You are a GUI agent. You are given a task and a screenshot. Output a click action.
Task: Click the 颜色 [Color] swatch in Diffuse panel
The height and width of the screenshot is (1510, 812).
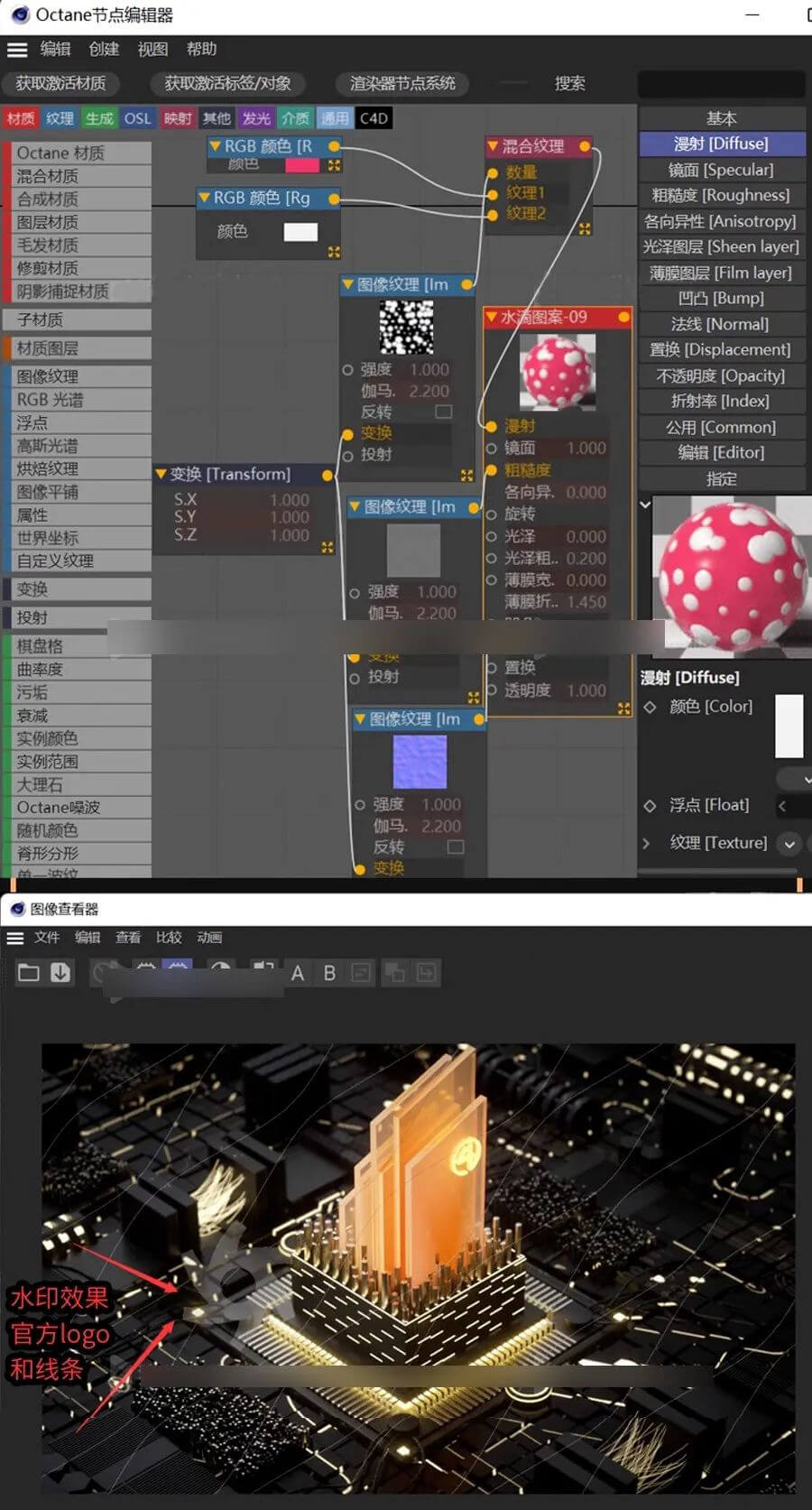tap(789, 726)
